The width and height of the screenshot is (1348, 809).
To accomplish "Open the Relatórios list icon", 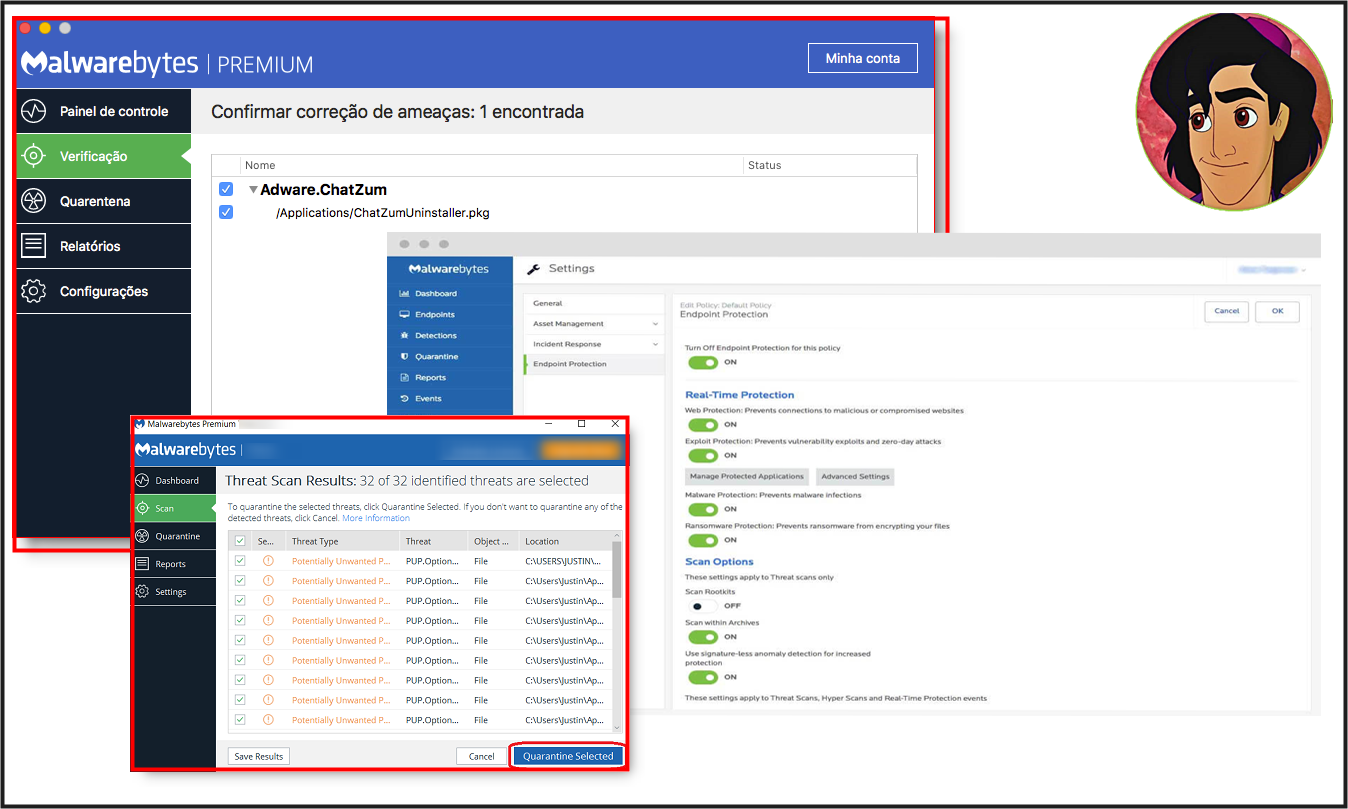I will click(x=34, y=246).
